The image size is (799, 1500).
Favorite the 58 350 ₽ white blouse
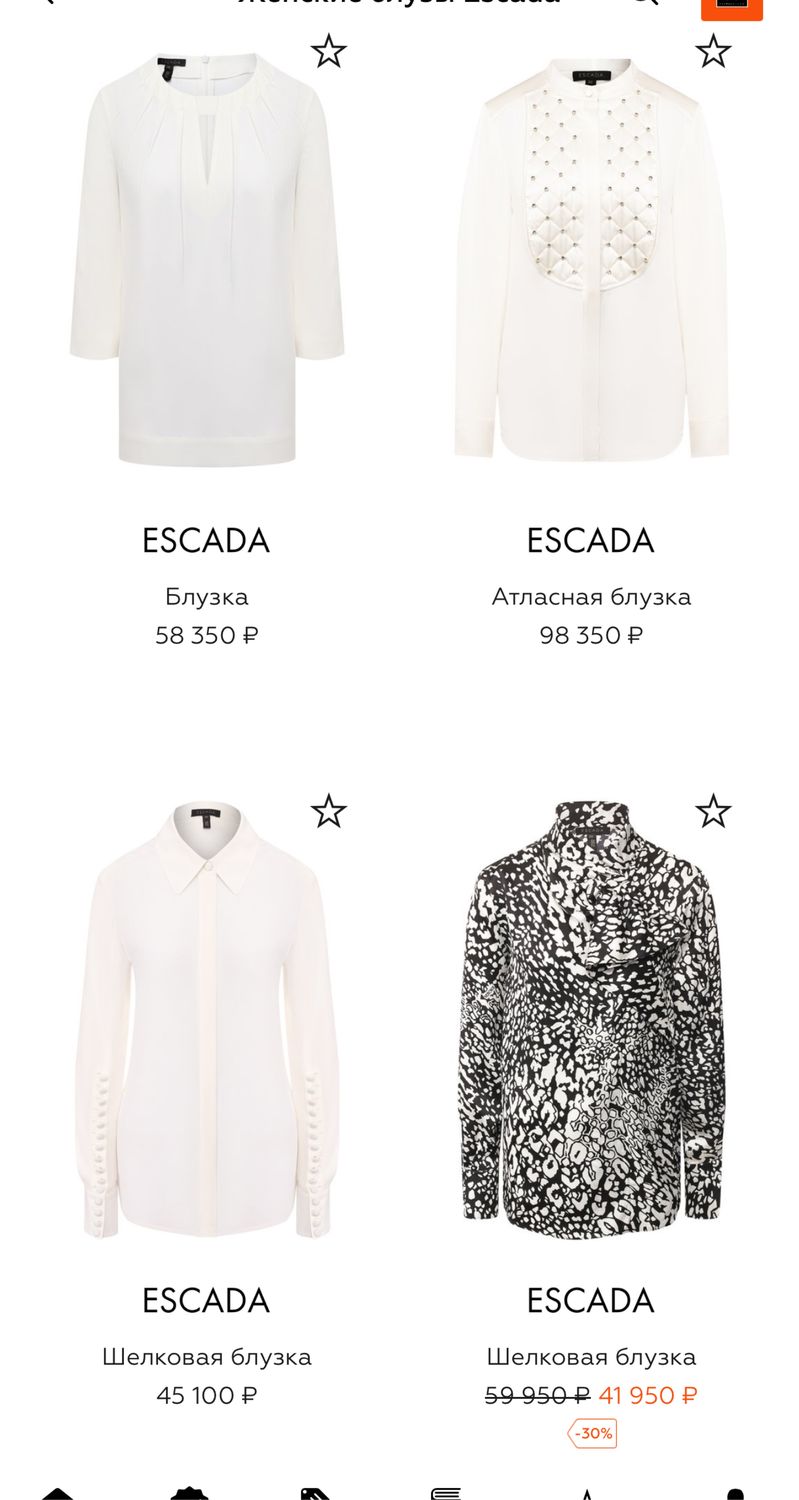pos(328,51)
